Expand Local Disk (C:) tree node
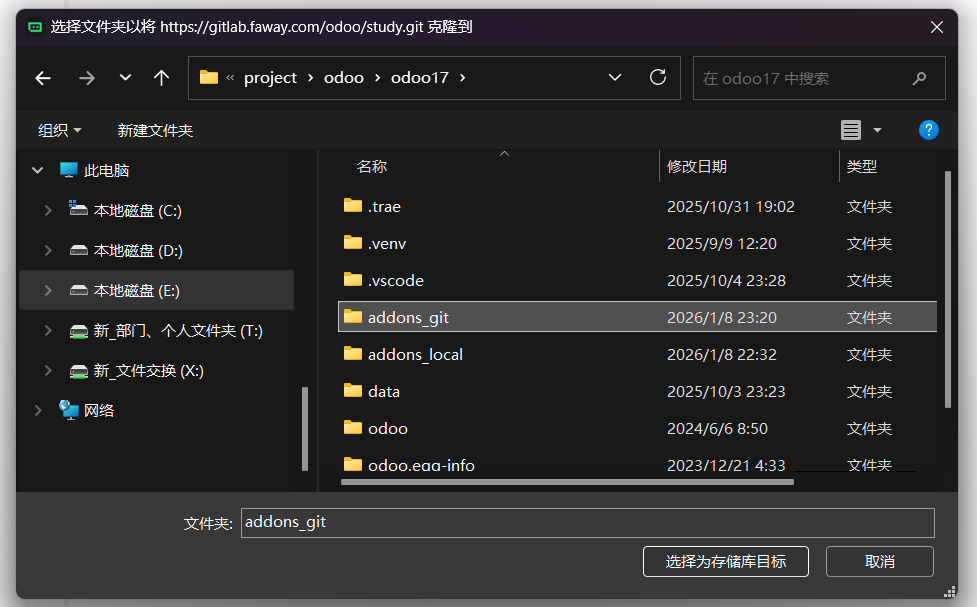Viewport: 977px width, 607px height. coord(47,211)
